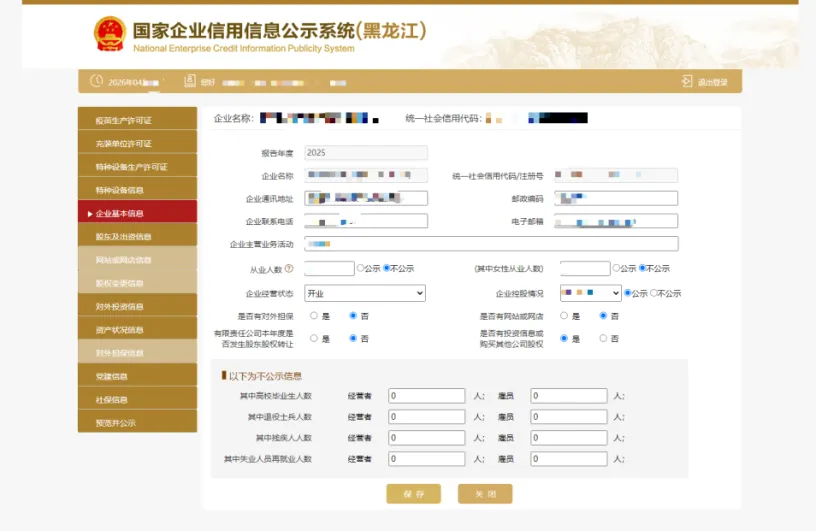
Task: Open the 股权变更信息 sidebar item
Action: 137,283
